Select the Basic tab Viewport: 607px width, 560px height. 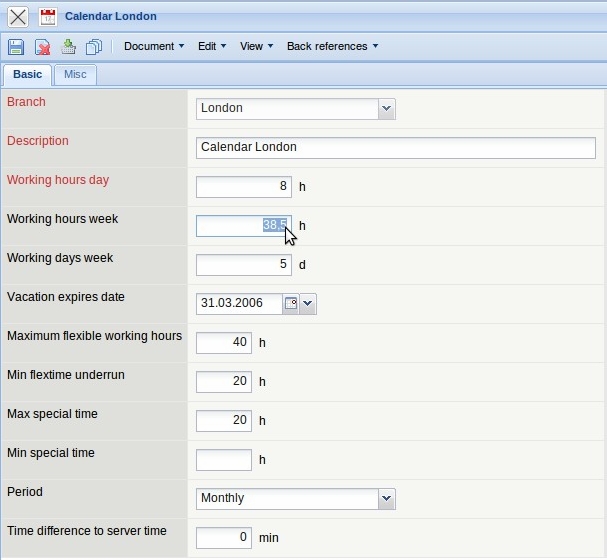pos(27,75)
